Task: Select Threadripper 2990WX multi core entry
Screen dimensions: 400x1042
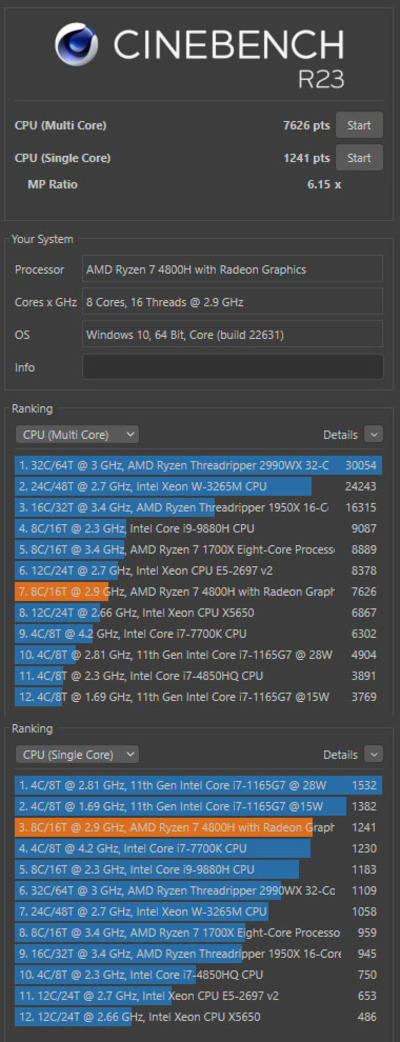Action: click(199, 465)
